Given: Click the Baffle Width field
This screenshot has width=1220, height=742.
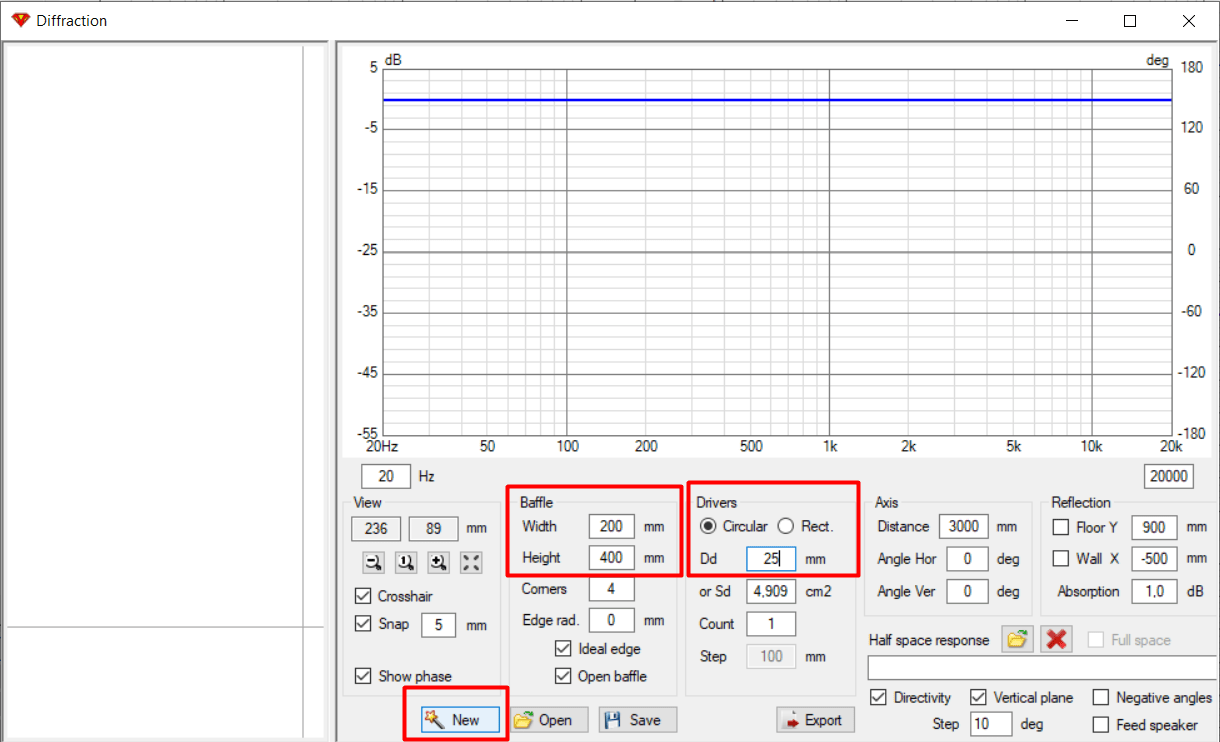Looking at the screenshot, I should [x=611, y=526].
